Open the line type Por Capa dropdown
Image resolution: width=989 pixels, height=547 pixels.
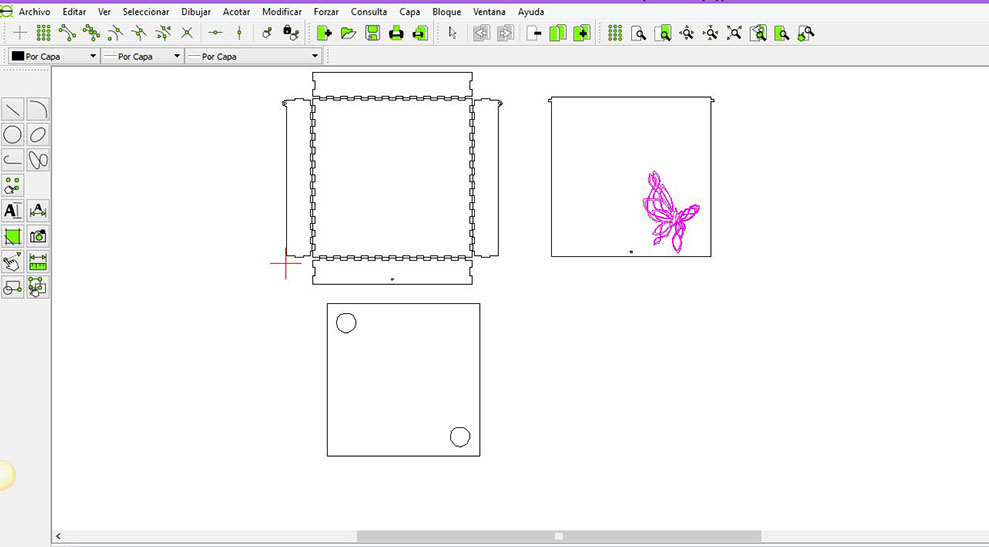(x=254, y=56)
